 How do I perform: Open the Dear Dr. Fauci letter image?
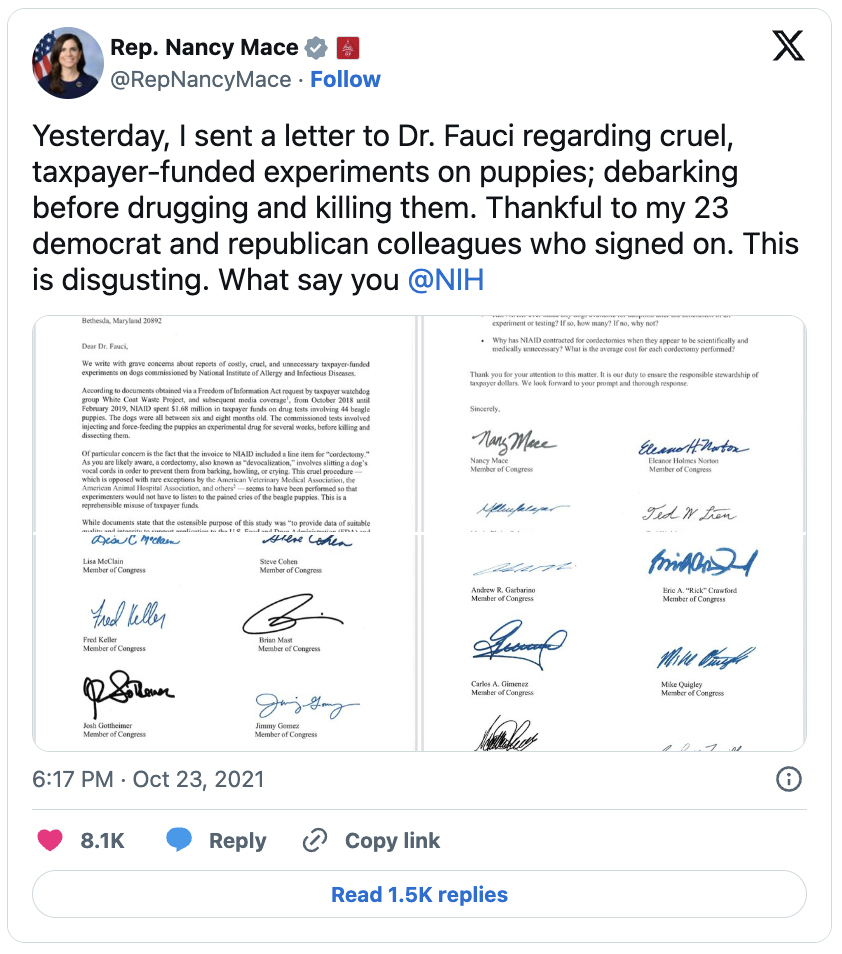tap(224, 423)
